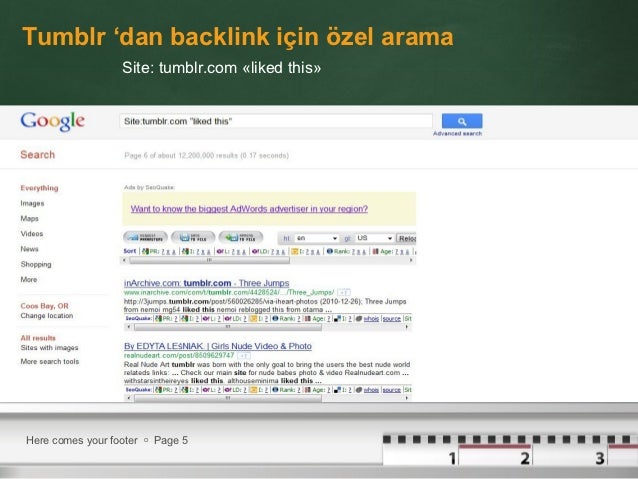Click Age icon under inArchive.com result

[308, 319]
